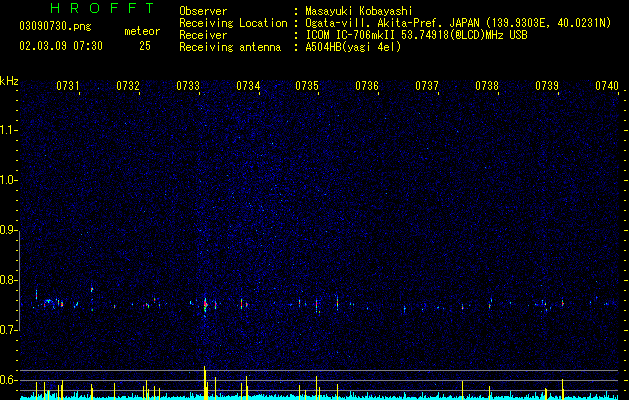Click the meteor count 25
629x400 pixels.
[145, 46]
